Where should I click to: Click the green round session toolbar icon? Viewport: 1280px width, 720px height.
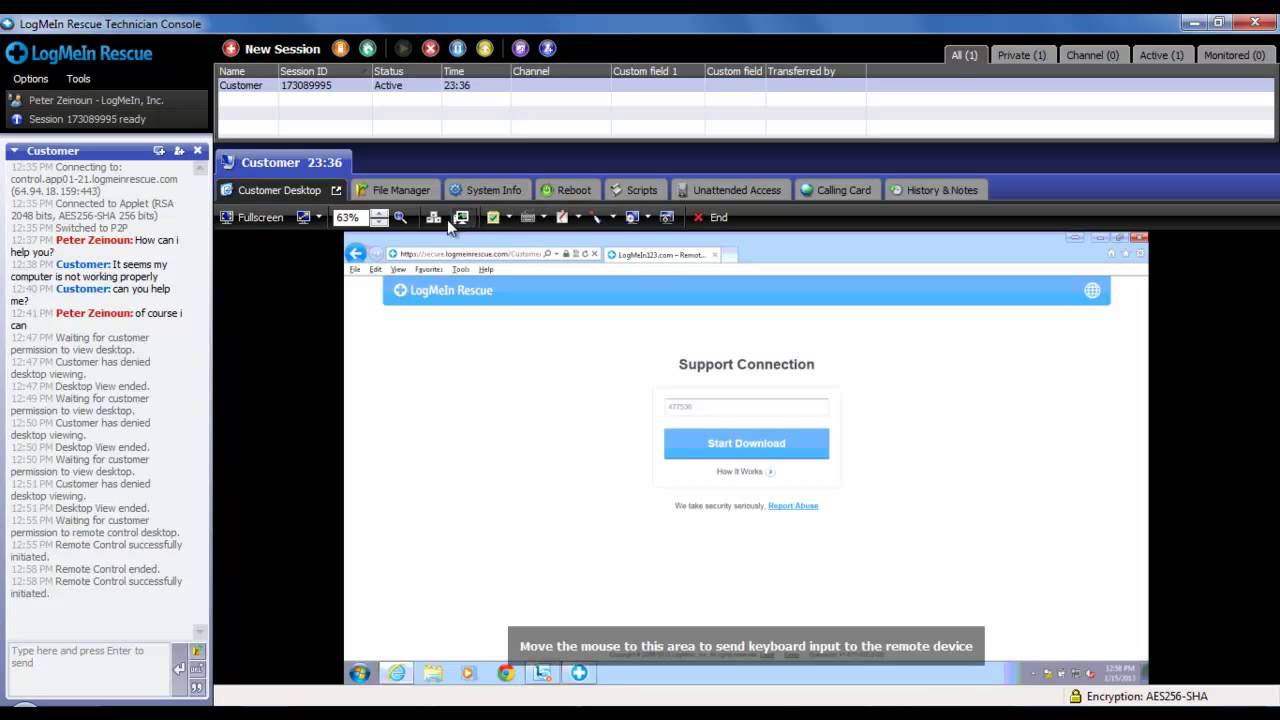point(368,48)
